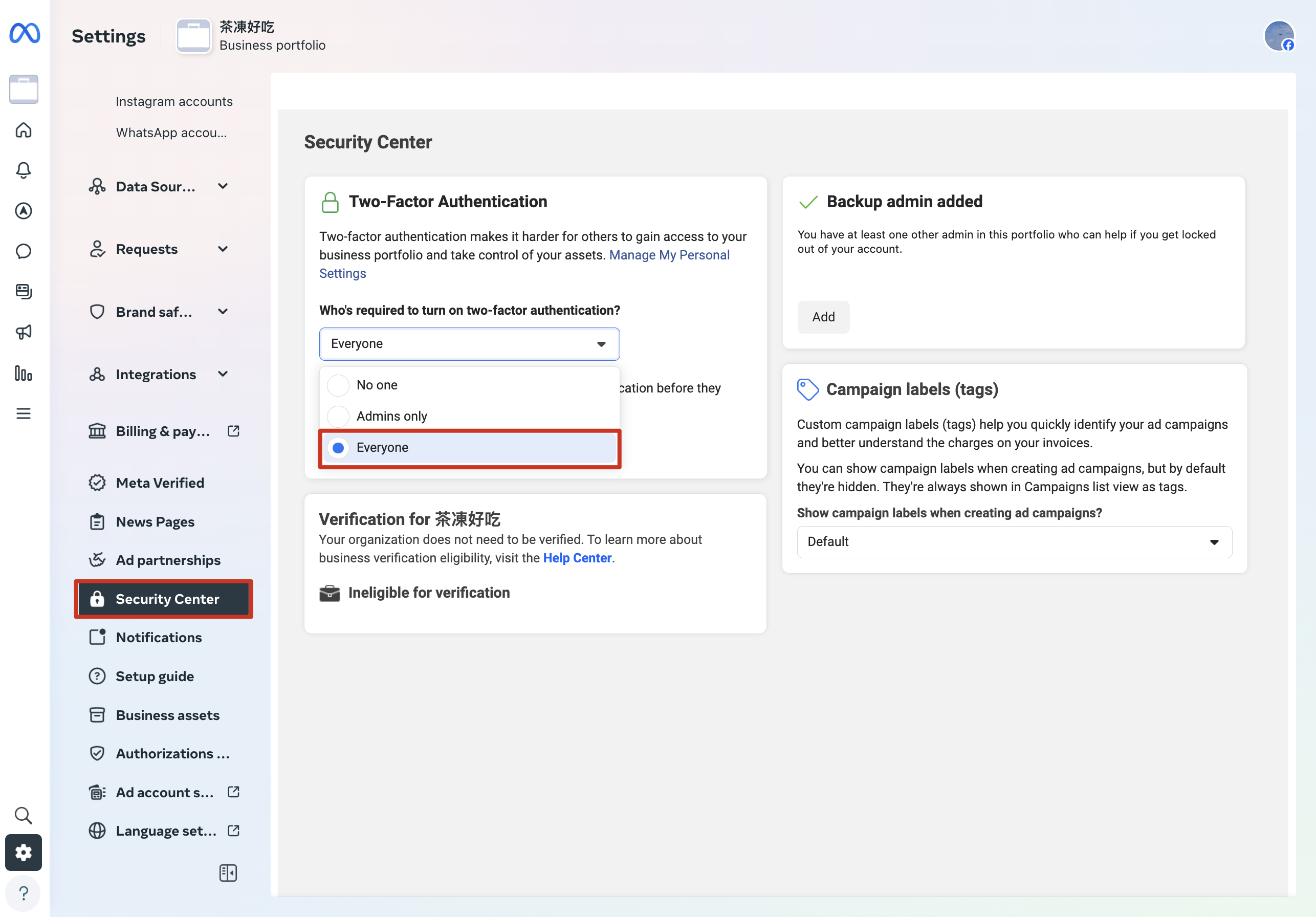Open Billing & payments external link icon
This screenshot has width=1316, height=917.
point(233,431)
